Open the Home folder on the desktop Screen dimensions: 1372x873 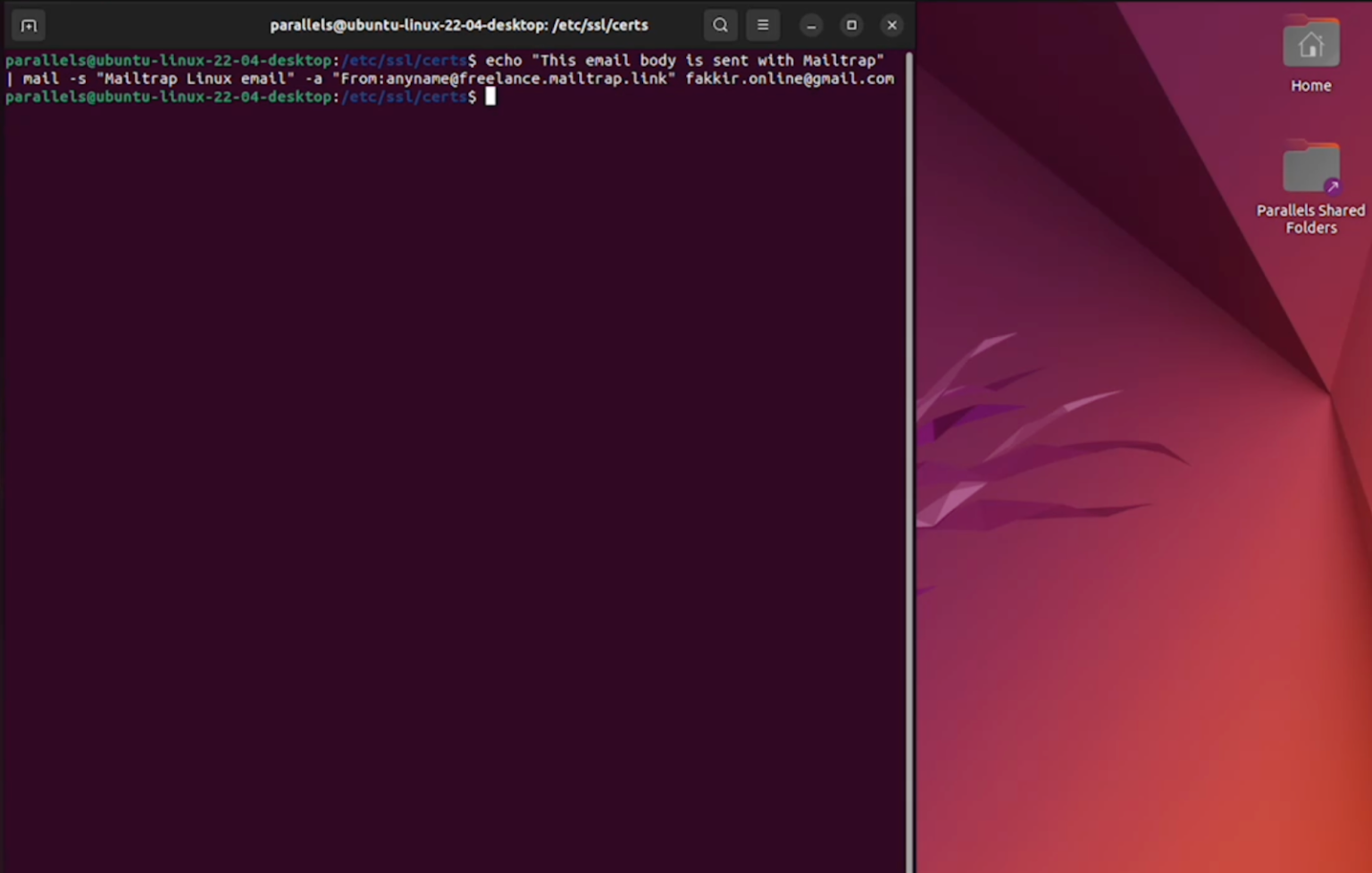[1310, 54]
